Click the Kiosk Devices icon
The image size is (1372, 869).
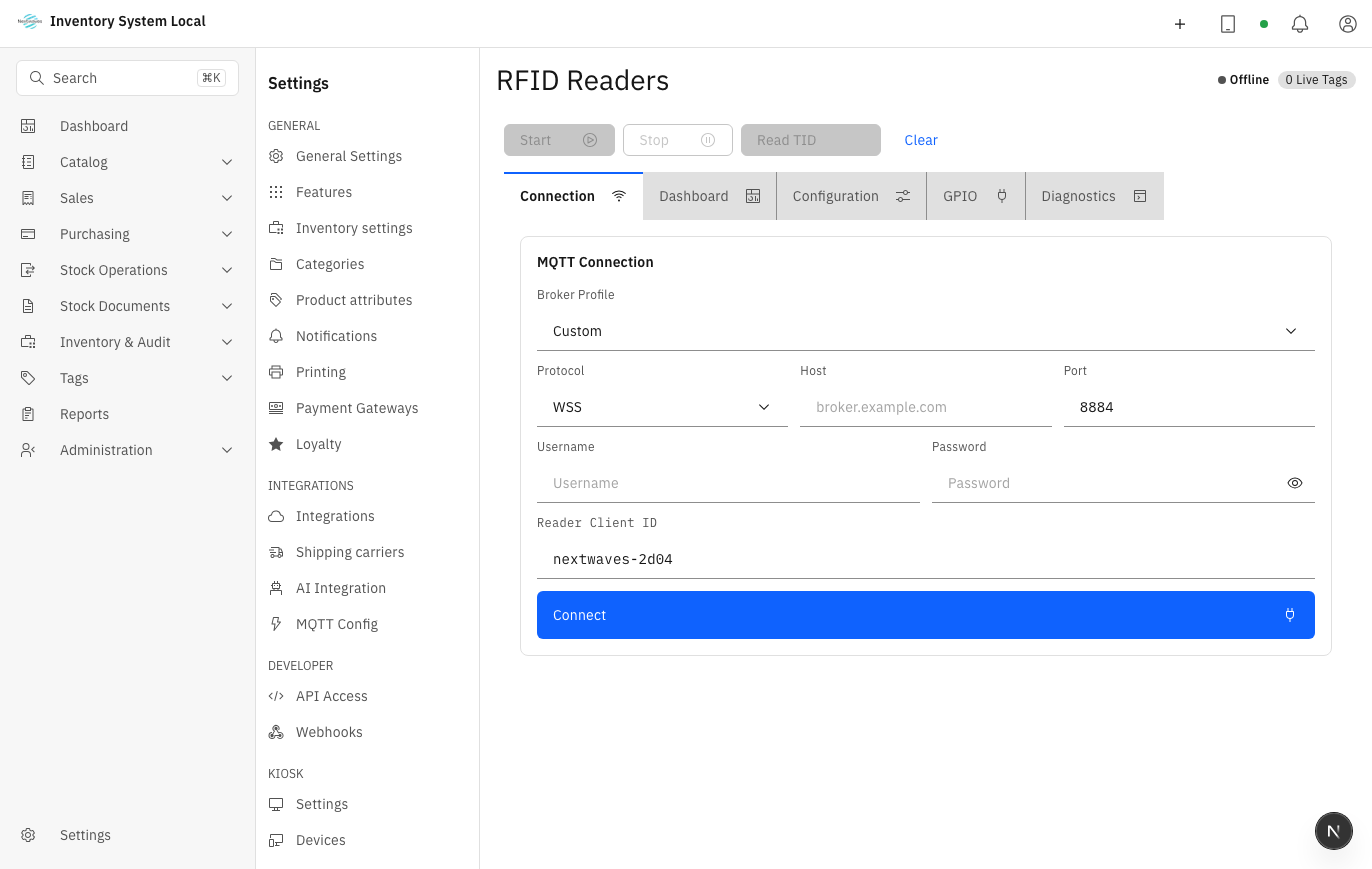(276, 840)
